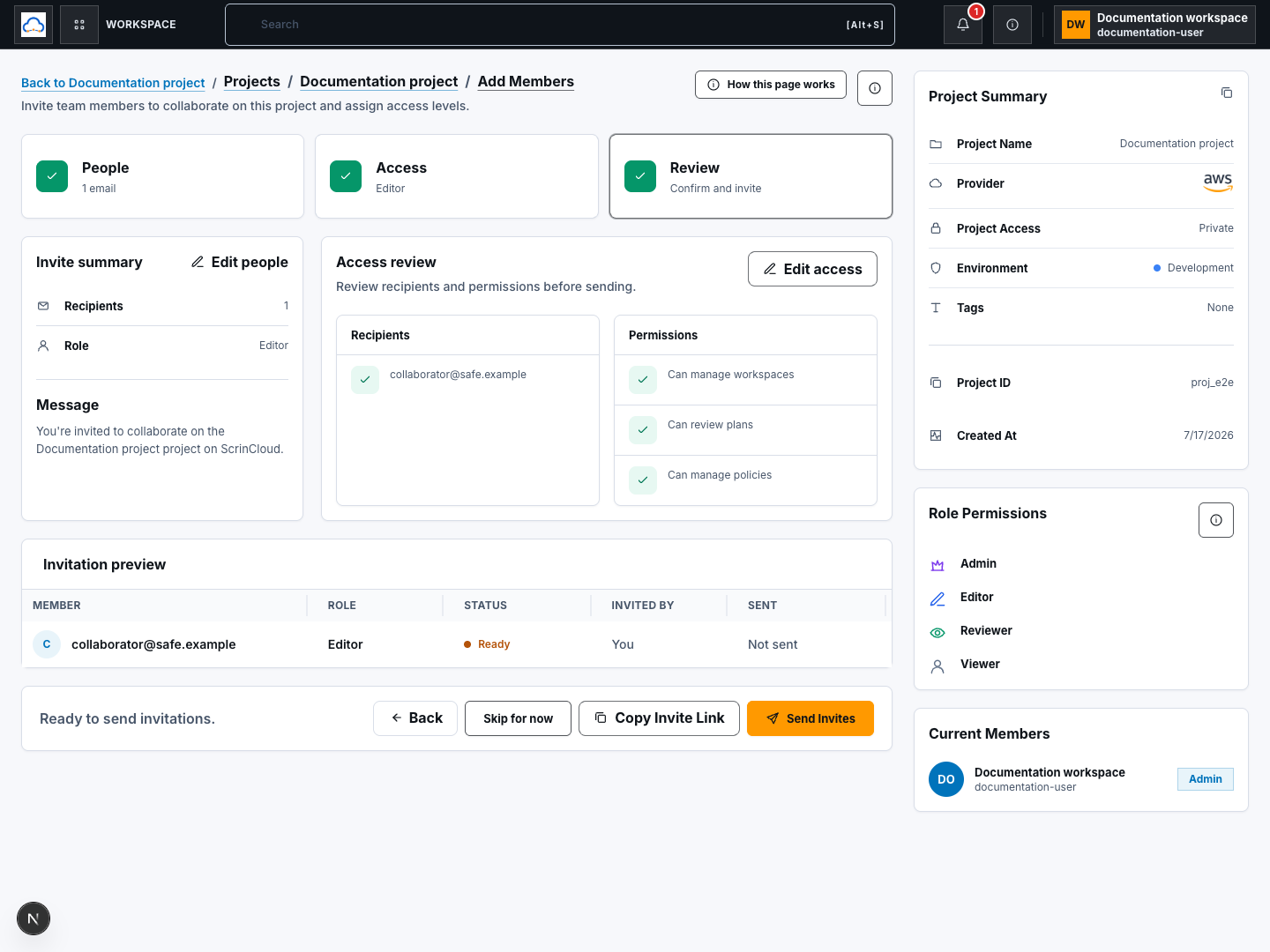Open Add Members breadcrumb
Viewport: 1270px width, 952px height.
526,82
